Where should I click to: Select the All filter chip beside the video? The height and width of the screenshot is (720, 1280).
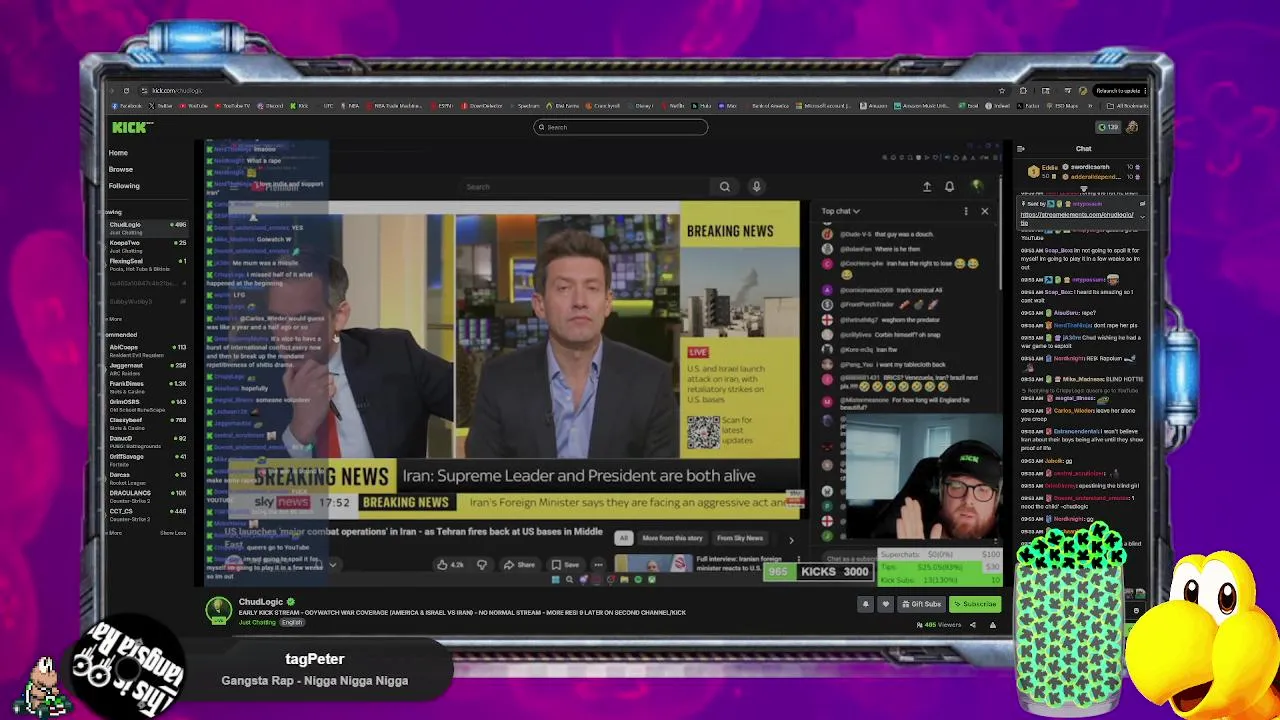tap(623, 538)
